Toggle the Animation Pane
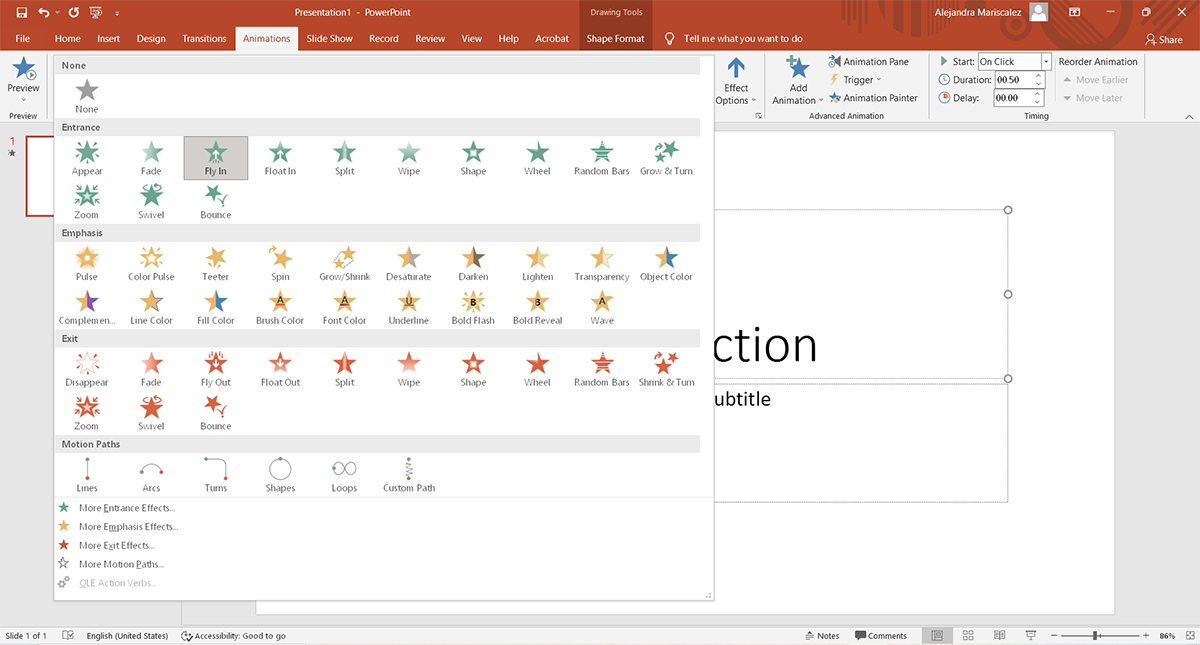The width and height of the screenshot is (1200, 645). click(868, 62)
